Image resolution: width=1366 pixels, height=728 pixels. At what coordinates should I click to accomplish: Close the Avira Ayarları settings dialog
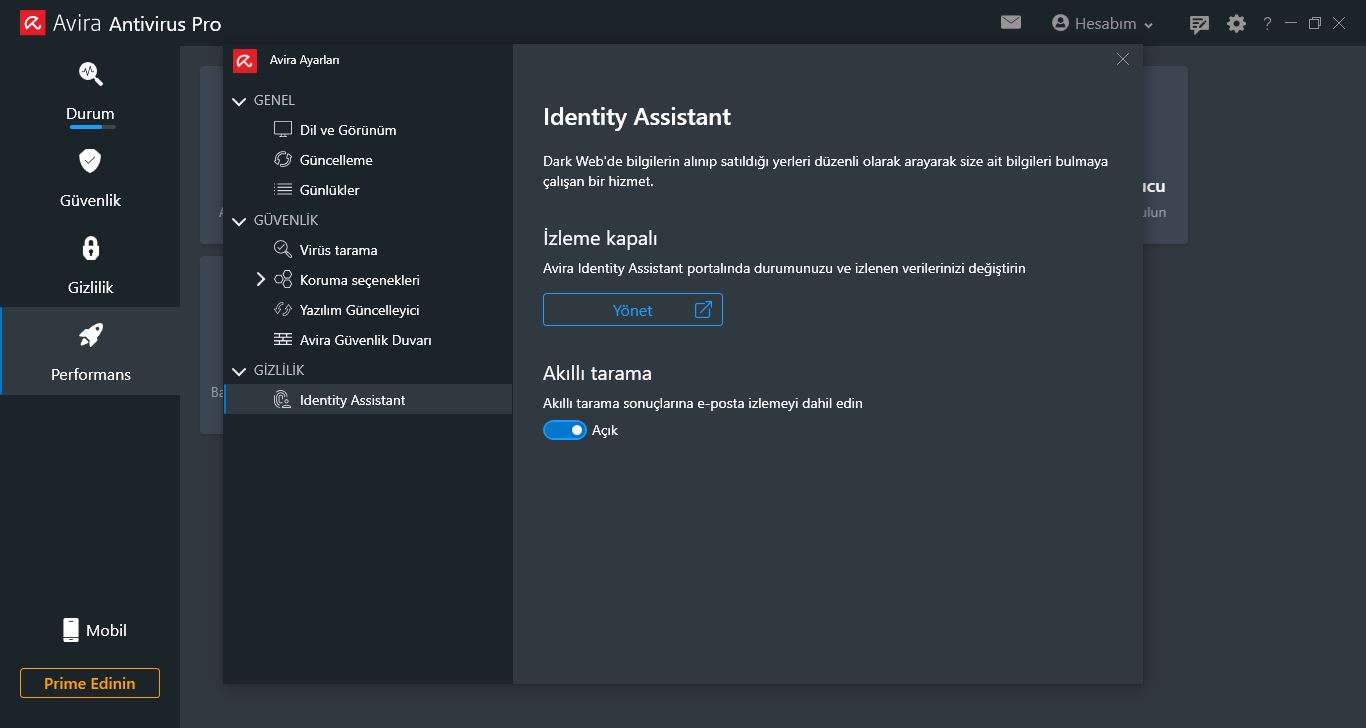[x=1123, y=59]
